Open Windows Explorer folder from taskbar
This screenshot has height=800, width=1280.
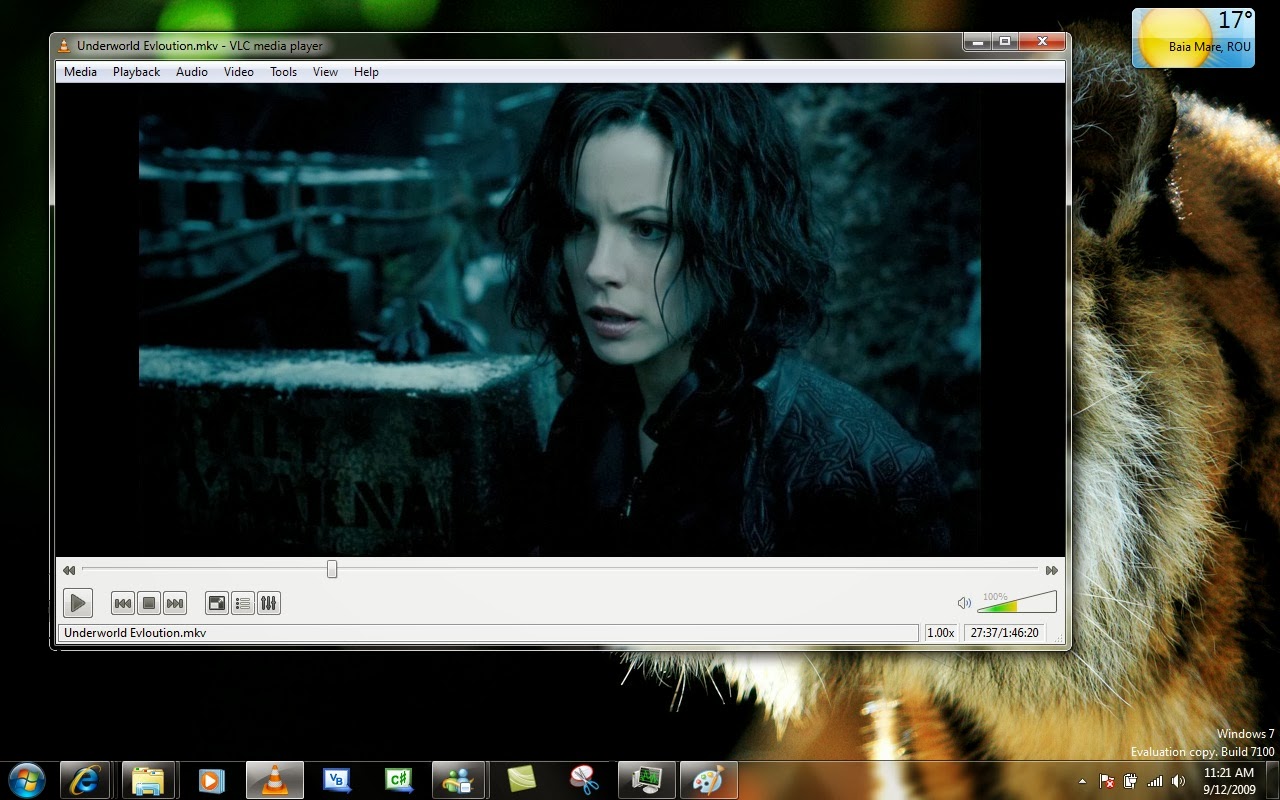click(149, 780)
